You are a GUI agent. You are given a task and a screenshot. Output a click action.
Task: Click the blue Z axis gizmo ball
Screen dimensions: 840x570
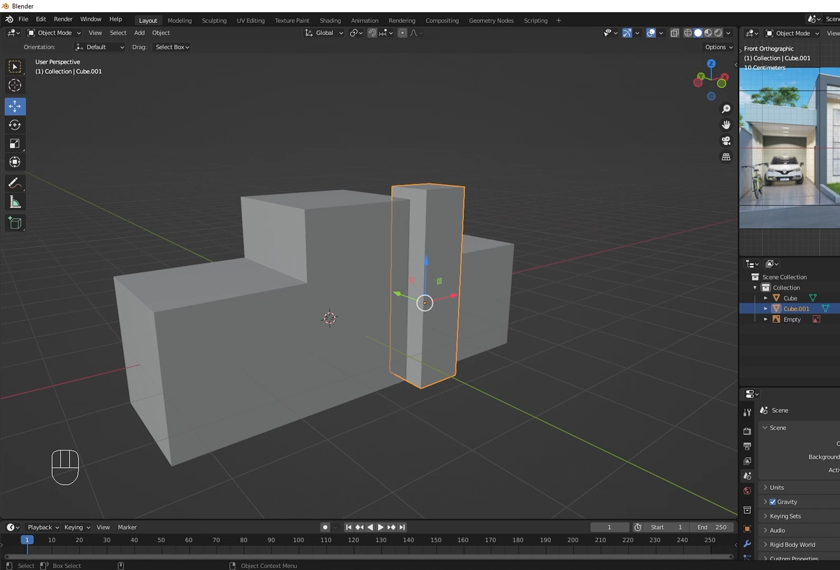(711, 63)
